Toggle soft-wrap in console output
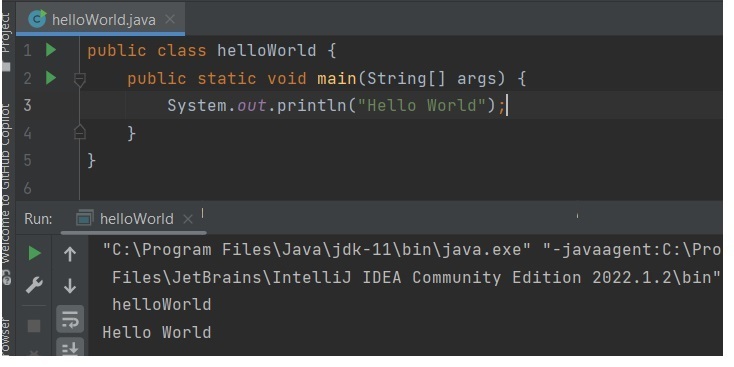This screenshot has width=734, height=367. click(x=70, y=319)
